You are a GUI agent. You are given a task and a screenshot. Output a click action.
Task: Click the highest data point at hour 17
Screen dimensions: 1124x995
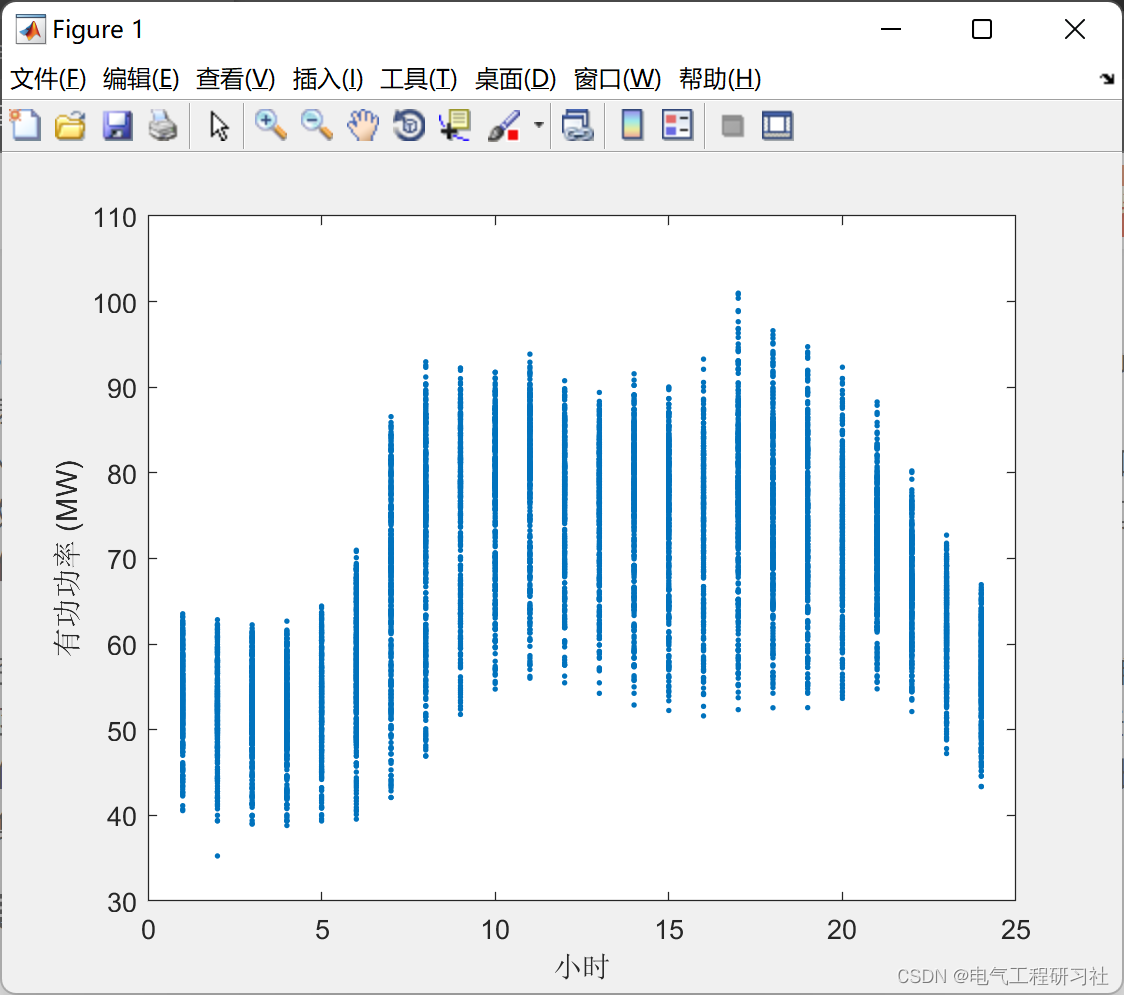(738, 294)
